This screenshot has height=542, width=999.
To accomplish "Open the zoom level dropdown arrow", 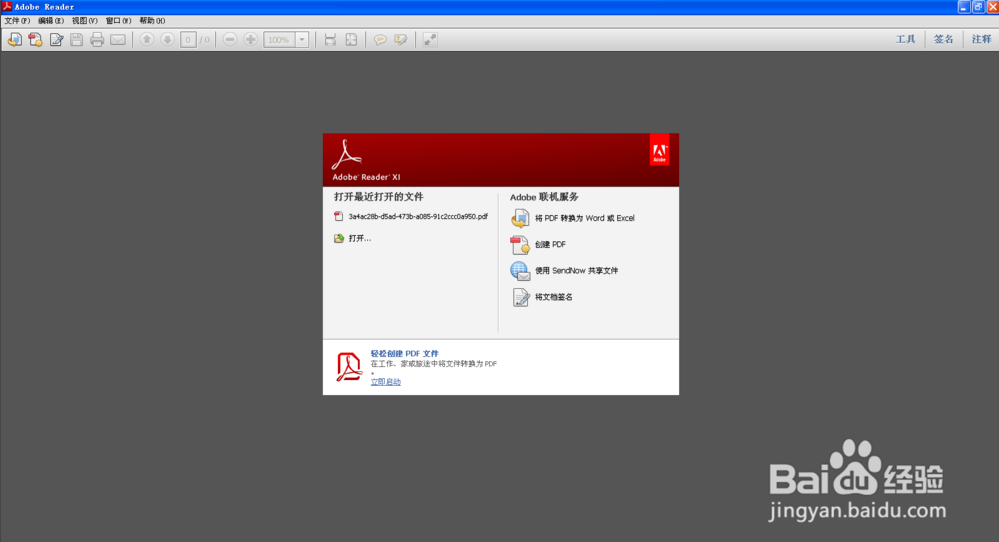I will coord(302,39).
